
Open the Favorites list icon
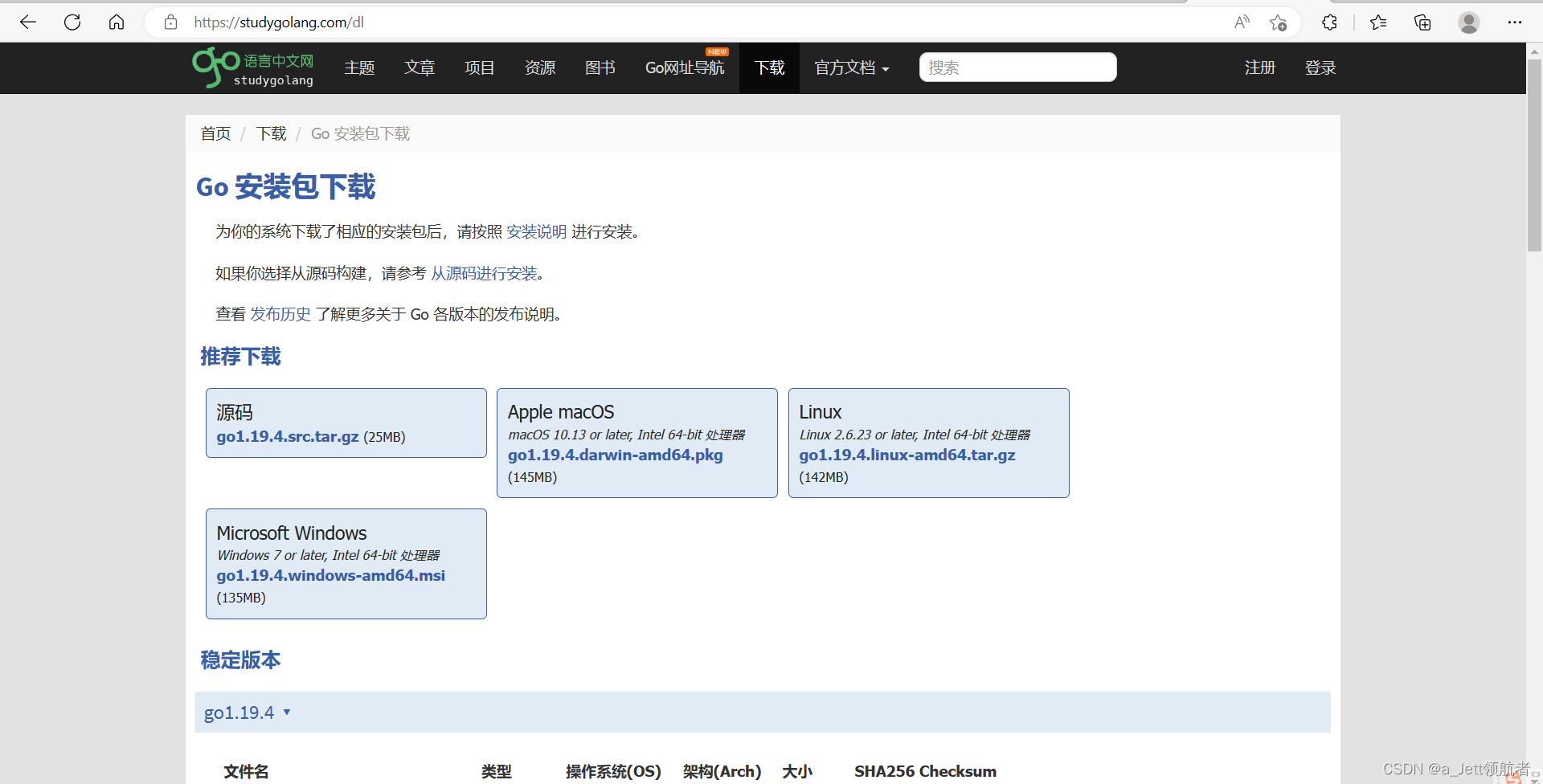click(1378, 22)
